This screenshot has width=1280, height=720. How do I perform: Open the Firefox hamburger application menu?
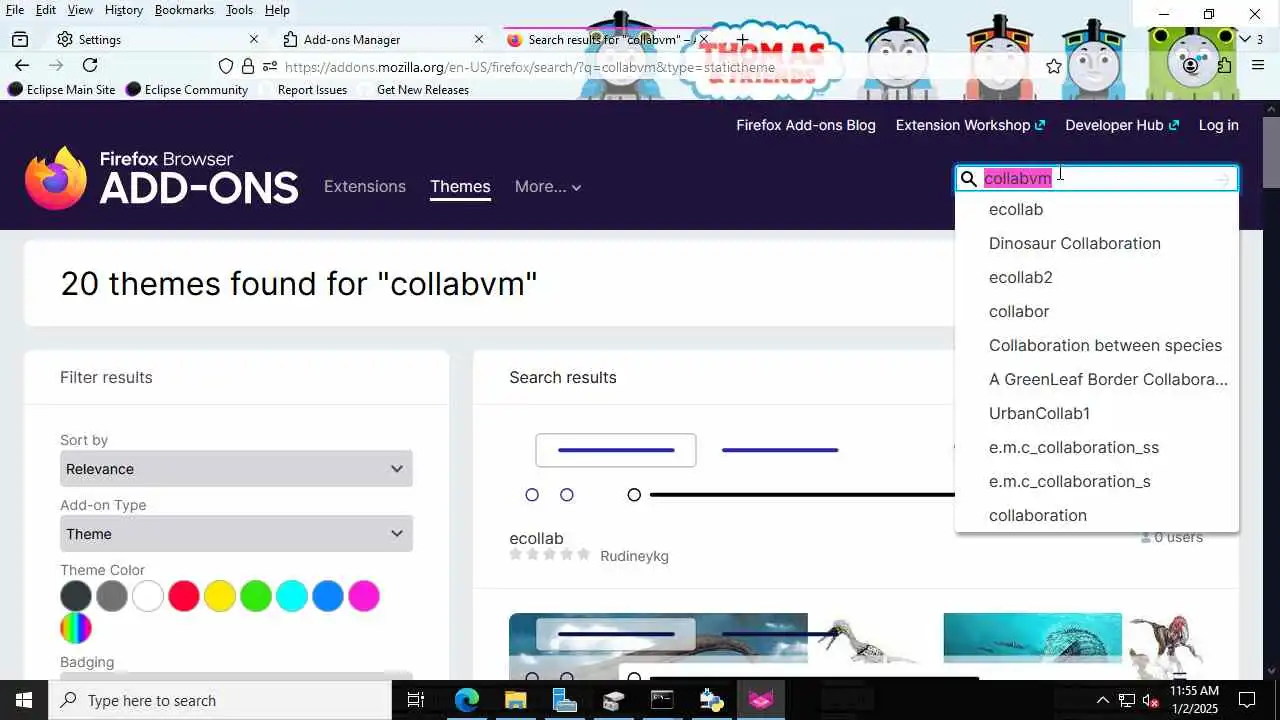1256,66
